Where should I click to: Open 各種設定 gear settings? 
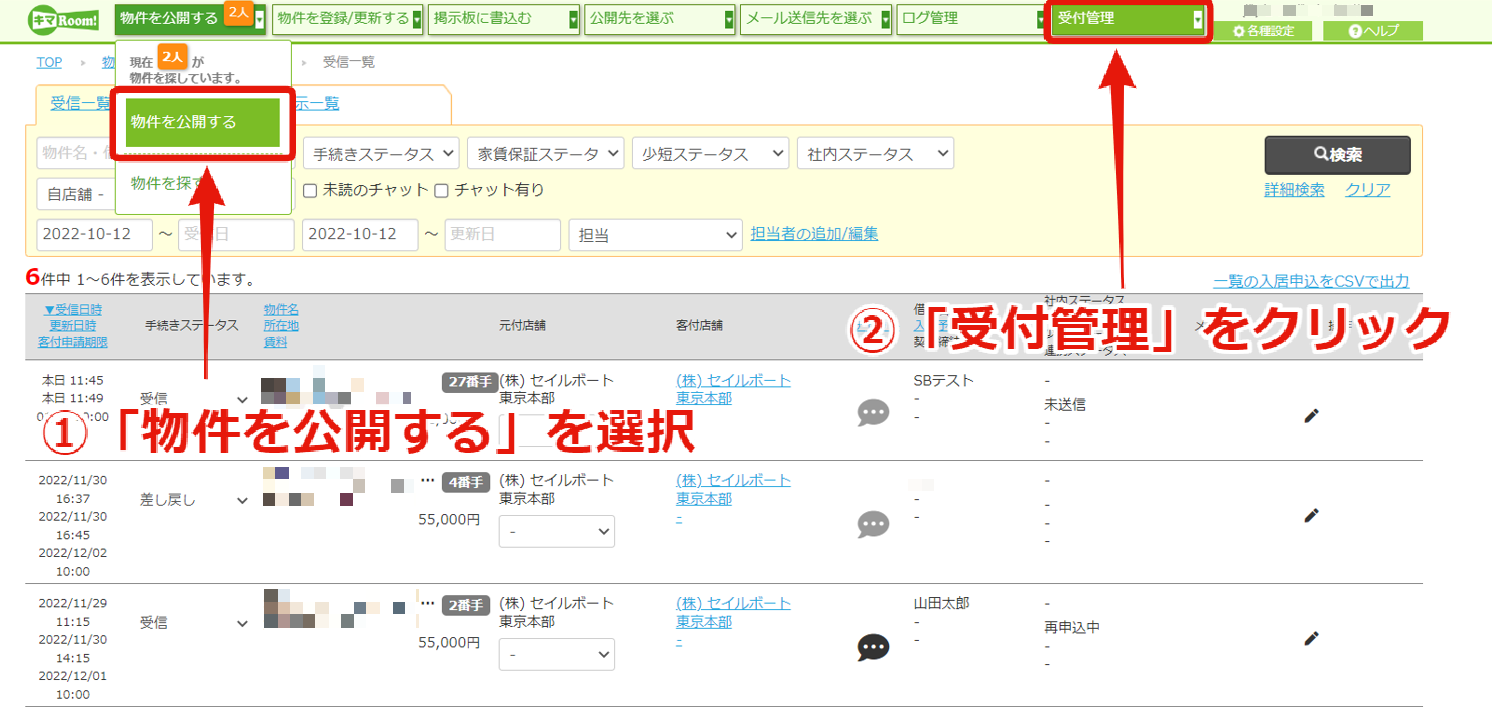(x=1264, y=31)
